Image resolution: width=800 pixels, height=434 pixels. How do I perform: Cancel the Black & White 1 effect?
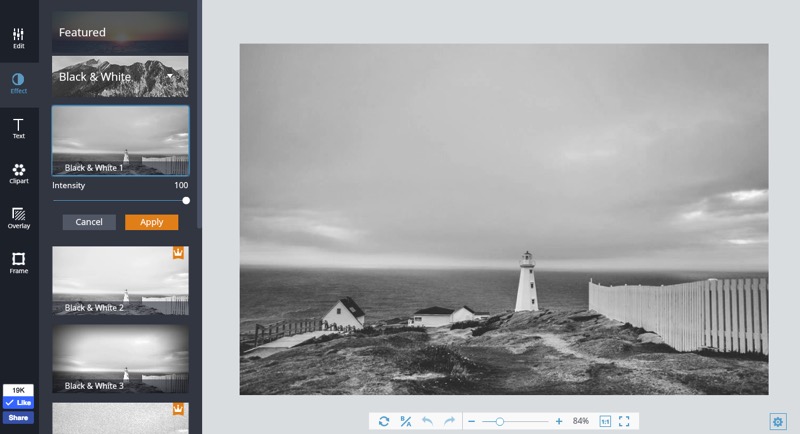[x=89, y=222]
